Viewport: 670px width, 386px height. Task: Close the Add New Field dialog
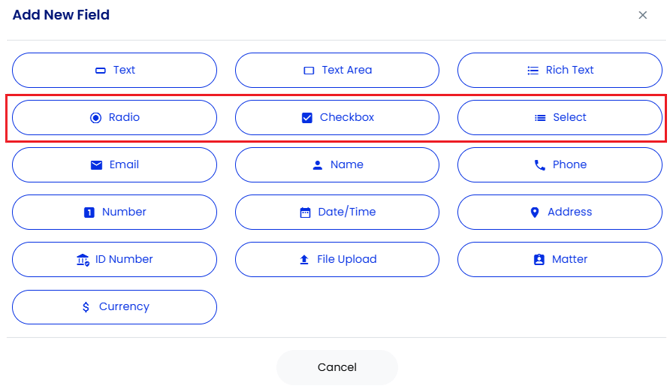pyautogui.click(x=643, y=15)
